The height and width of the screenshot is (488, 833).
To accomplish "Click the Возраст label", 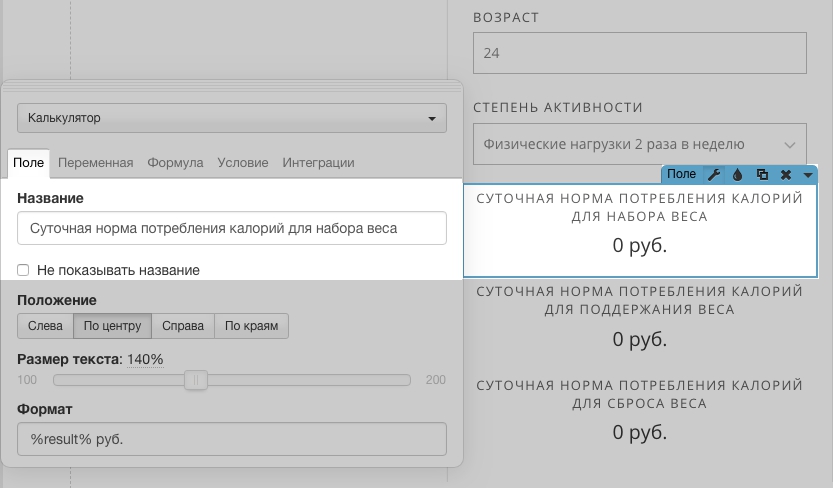I will [506, 18].
